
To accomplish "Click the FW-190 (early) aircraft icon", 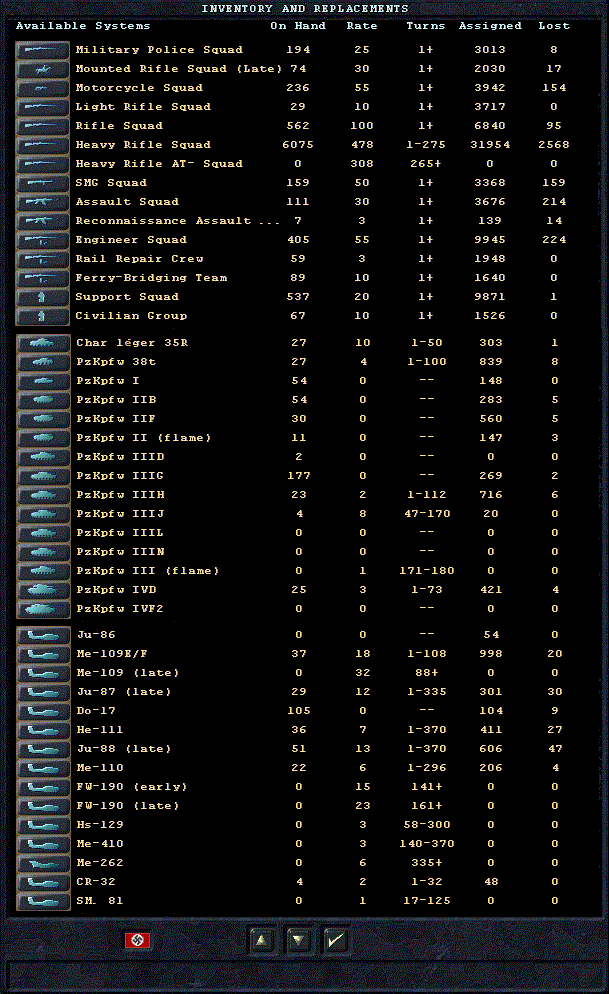I will [x=43, y=787].
